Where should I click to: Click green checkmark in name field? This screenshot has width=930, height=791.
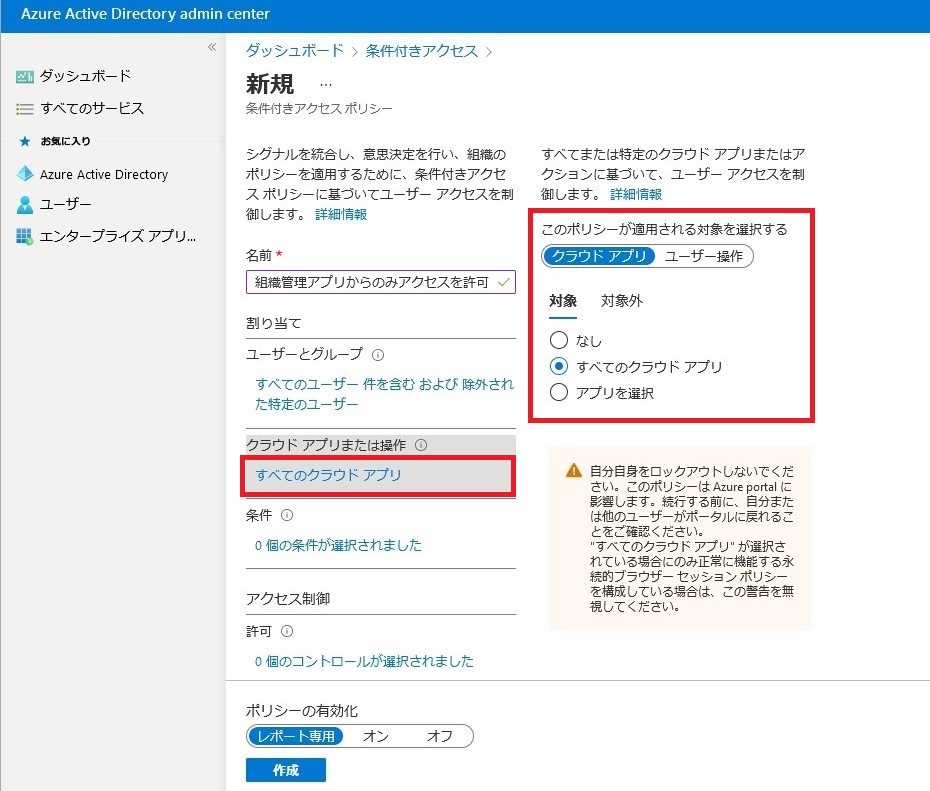[x=504, y=282]
